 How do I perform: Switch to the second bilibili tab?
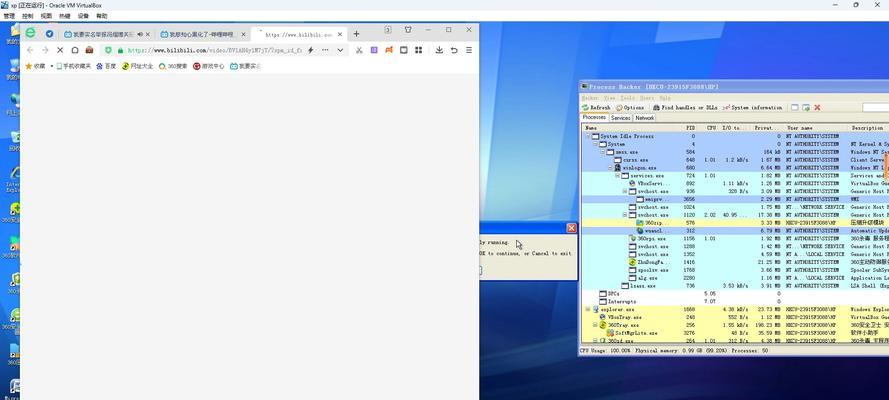[x=203, y=34]
